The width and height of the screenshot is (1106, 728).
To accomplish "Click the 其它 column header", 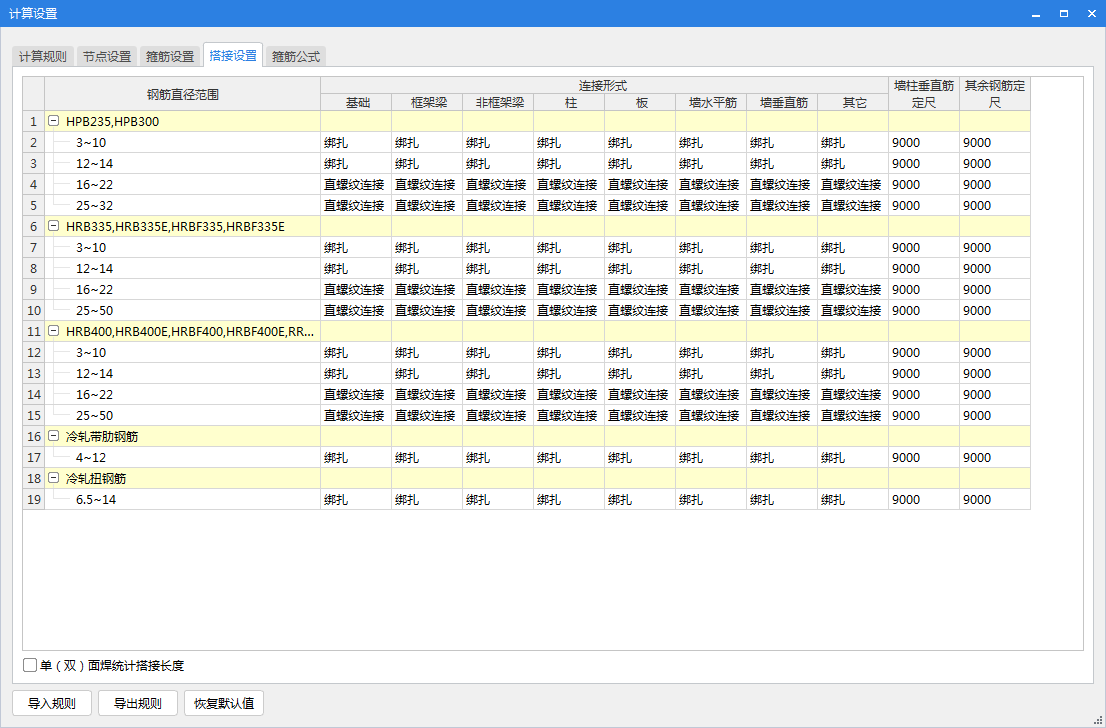I will click(853, 102).
